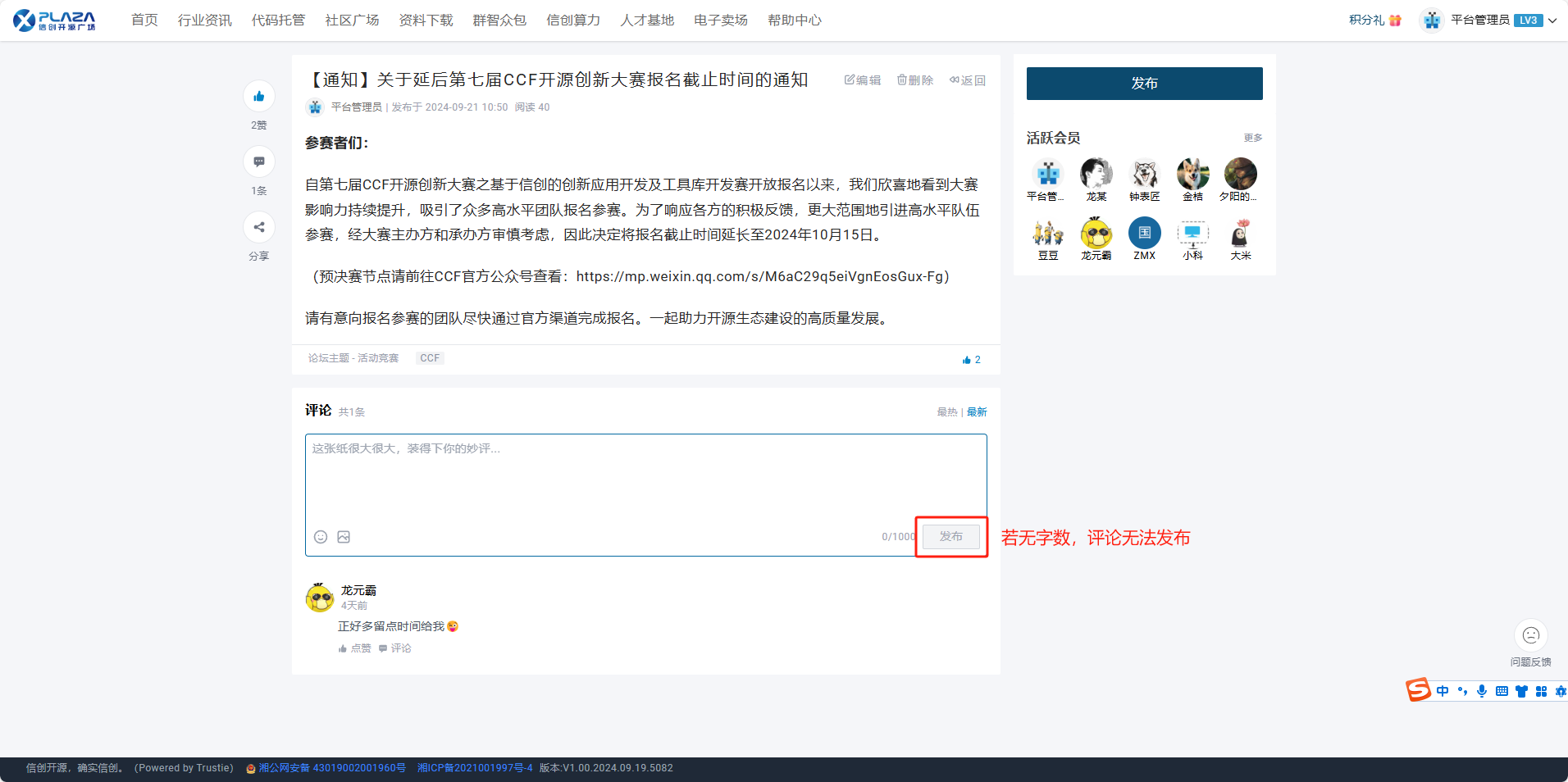The width and height of the screenshot is (1568, 782).
Task: Go to the 帮助中心 menu item
Action: [794, 20]
